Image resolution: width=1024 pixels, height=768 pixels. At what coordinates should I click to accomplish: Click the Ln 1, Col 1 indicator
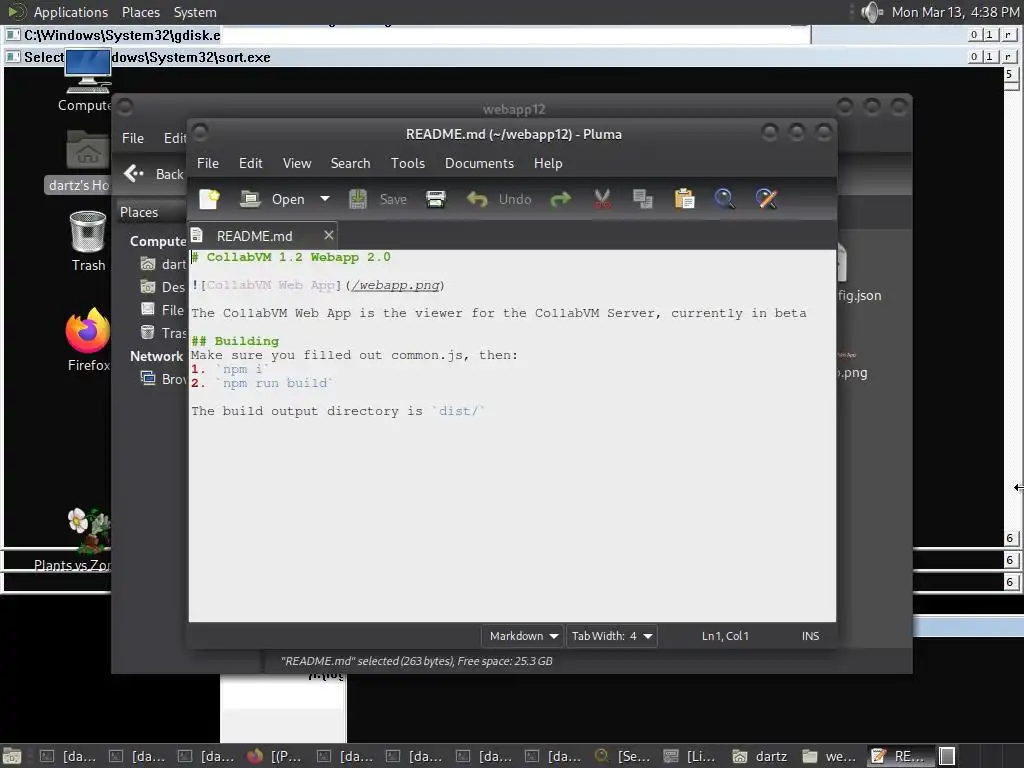tap(725, 636)
